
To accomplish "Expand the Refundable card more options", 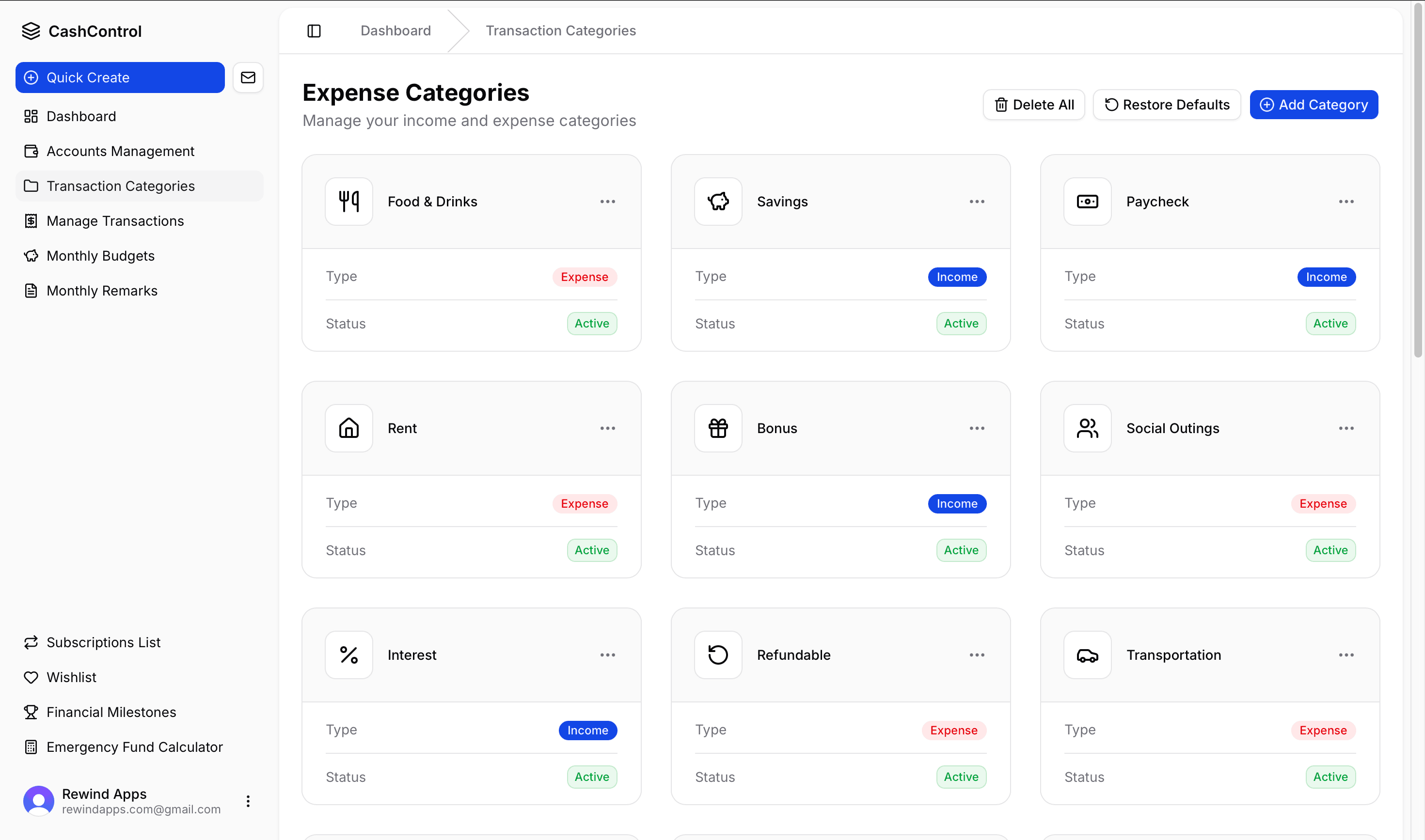I will pos(977,655).
